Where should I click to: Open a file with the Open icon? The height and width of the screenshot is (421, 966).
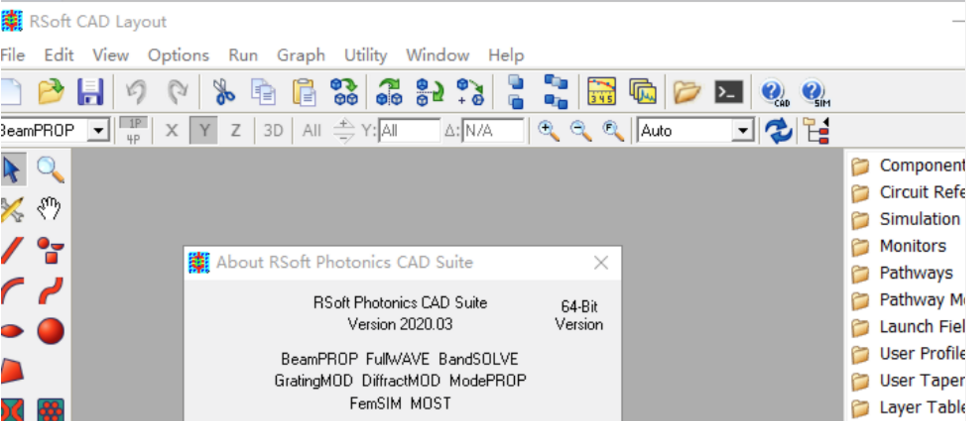tap(51, 92)
